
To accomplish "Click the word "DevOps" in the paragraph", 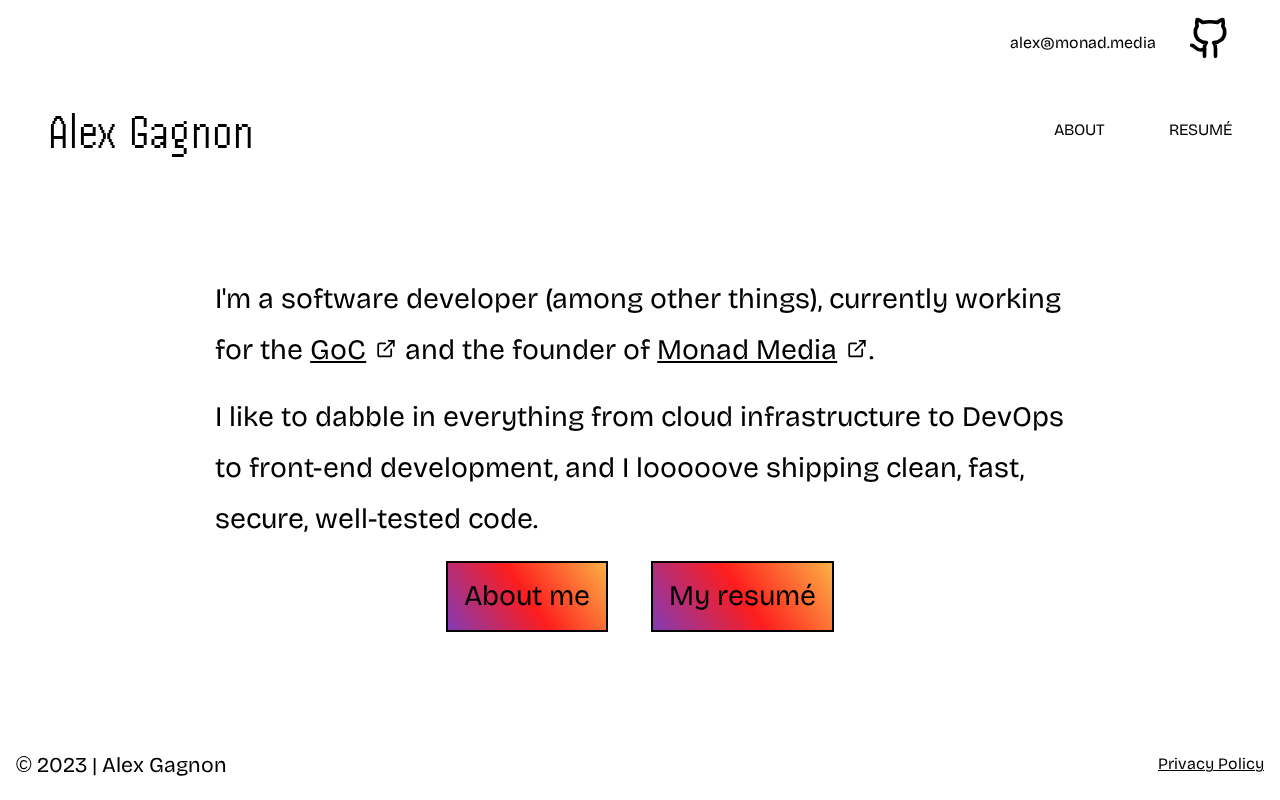I will [1012, 416].
